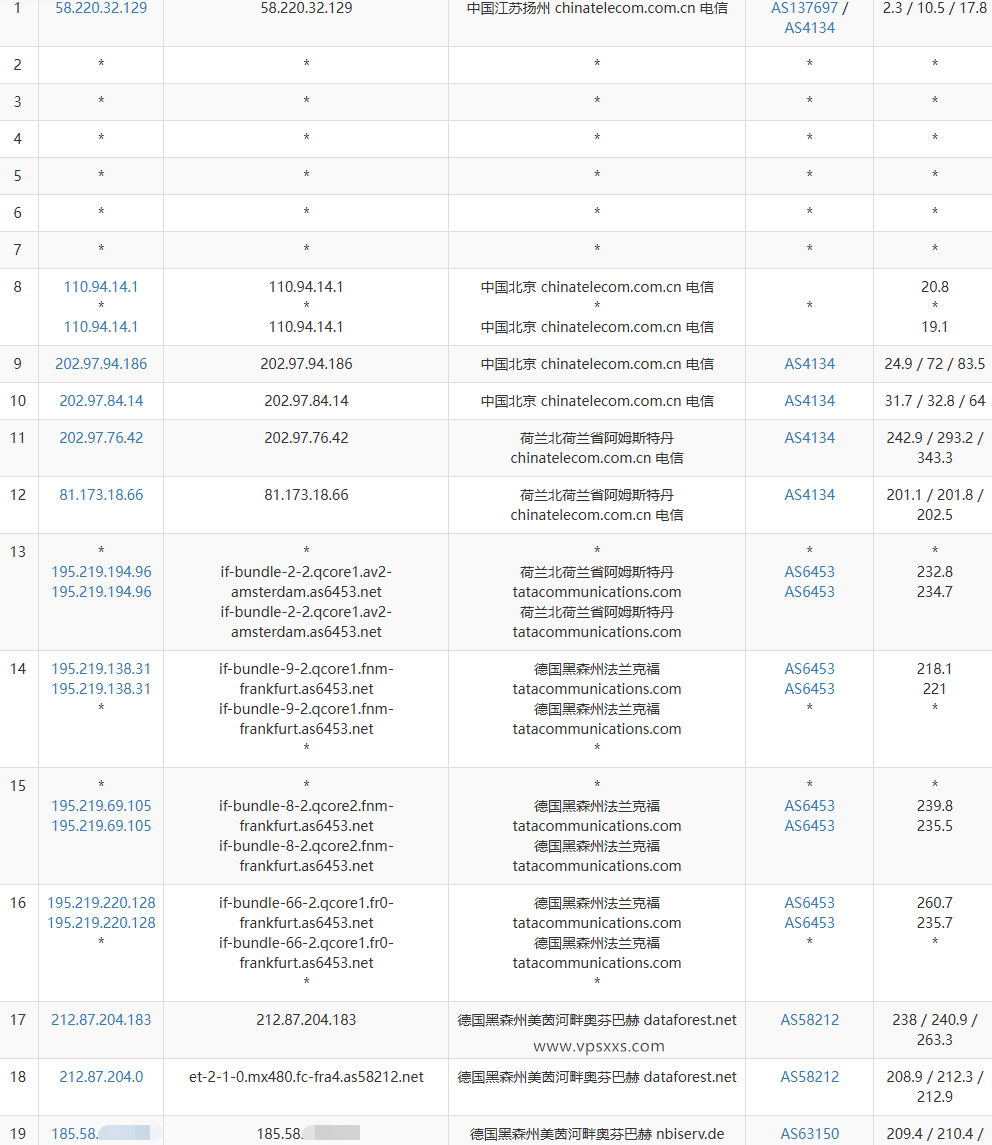Select the plain-text 202.97.84.14 hostname cell
Screen dimensions: 992x1145
pos(306,401)
